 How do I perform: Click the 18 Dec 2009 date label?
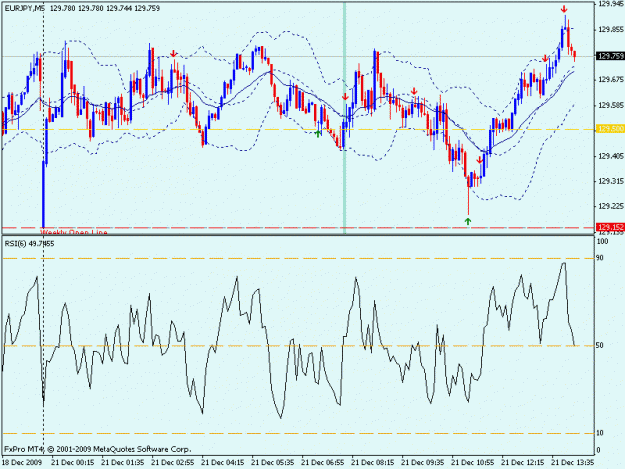22,462
